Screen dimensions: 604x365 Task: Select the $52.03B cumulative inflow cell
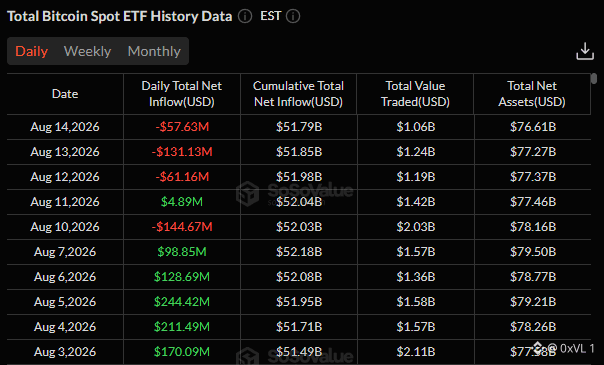299,227
